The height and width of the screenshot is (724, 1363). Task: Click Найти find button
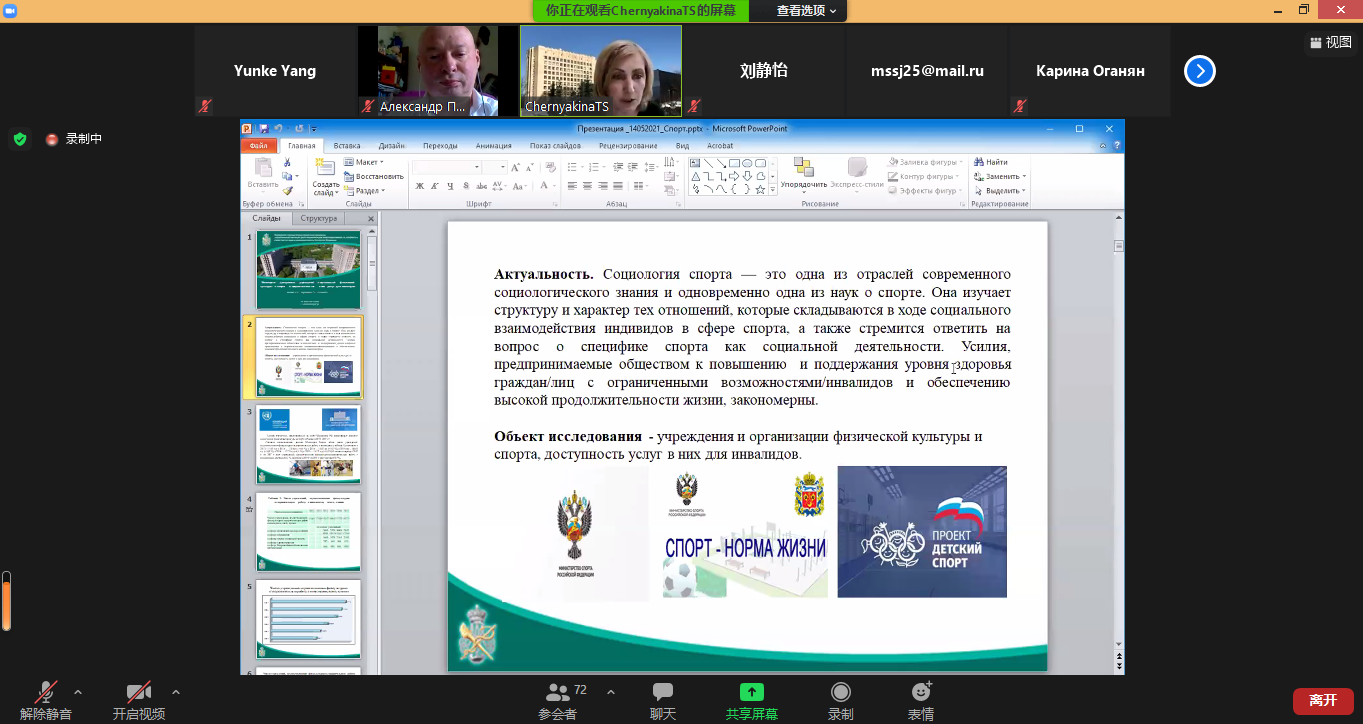pos(990,162)
